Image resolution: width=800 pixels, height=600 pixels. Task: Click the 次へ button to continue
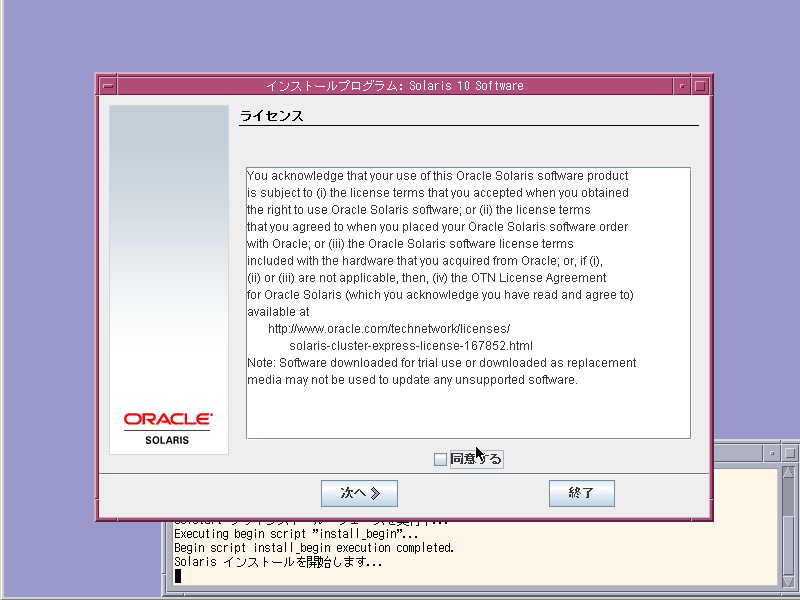[359, 493]
